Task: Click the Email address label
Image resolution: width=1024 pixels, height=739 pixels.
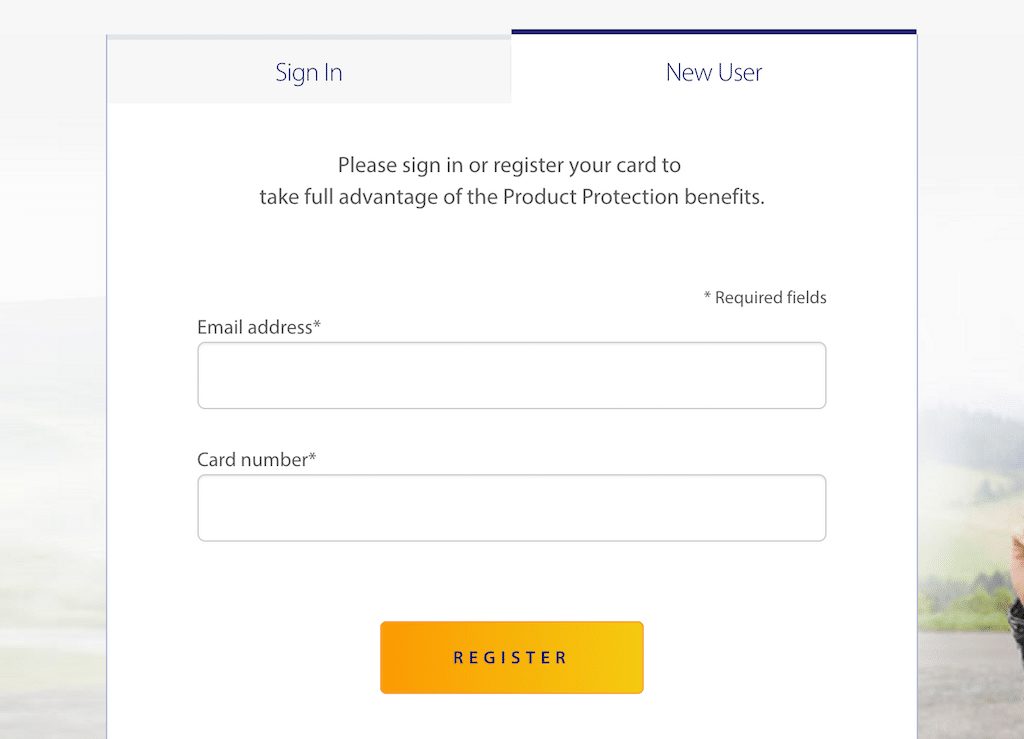Action: (x=259, y=327)
